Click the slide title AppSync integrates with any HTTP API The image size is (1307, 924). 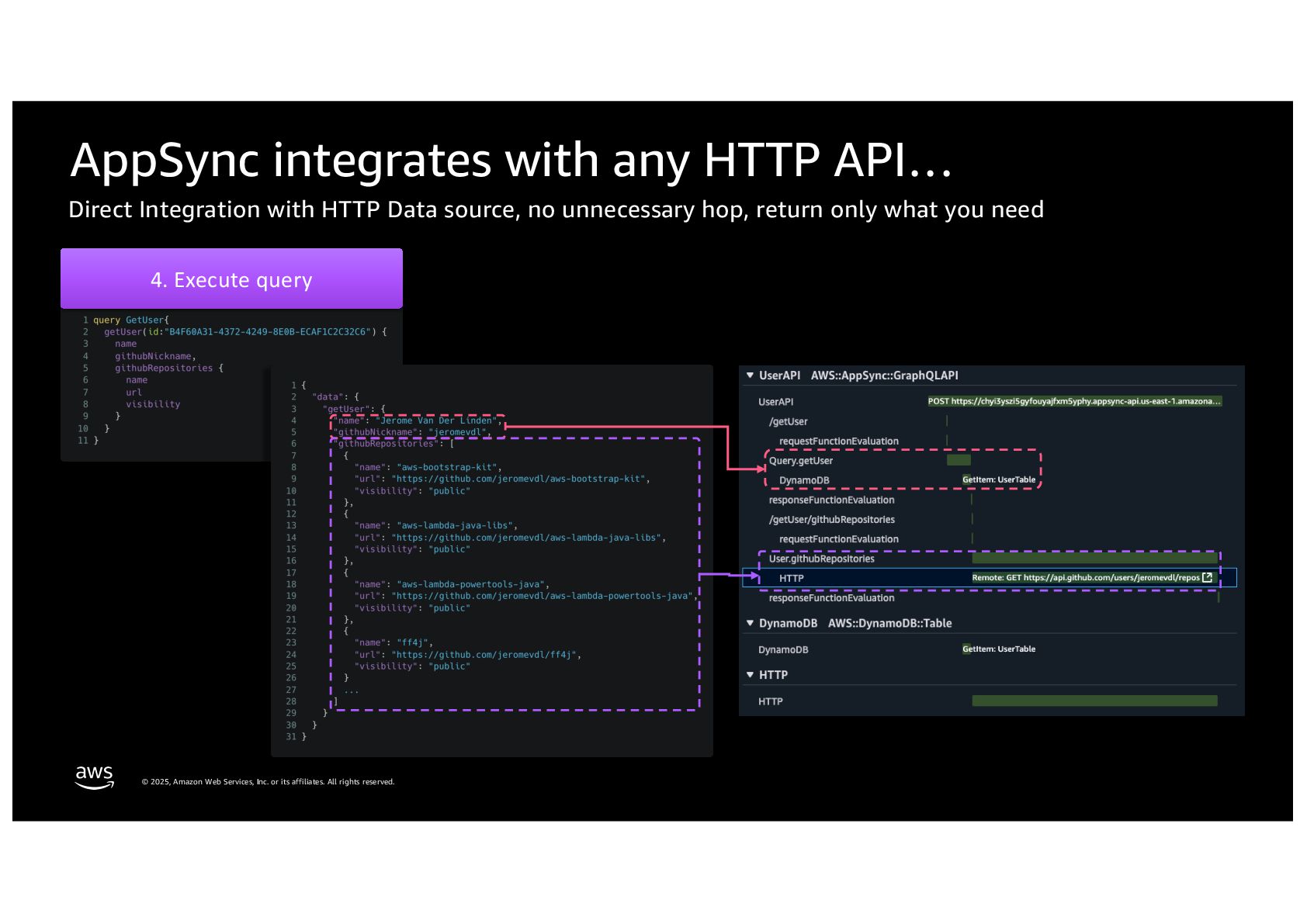pos(511,161)
